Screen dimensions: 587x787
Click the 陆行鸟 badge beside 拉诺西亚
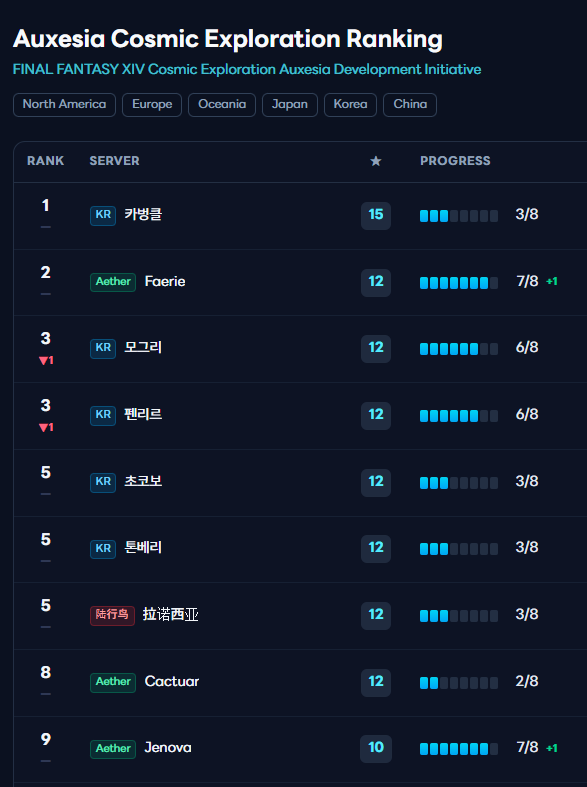(112, 615)
